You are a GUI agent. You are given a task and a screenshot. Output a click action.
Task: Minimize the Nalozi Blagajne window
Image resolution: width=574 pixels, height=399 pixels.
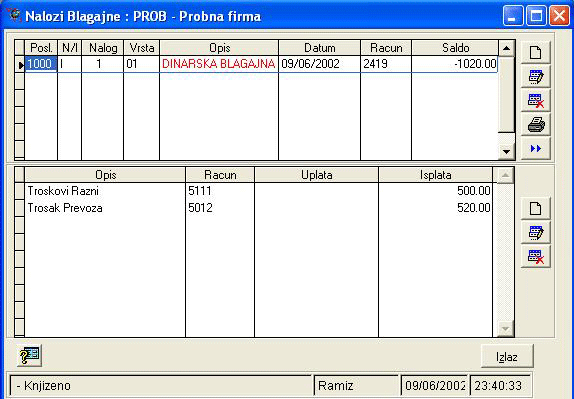(513, 16)
